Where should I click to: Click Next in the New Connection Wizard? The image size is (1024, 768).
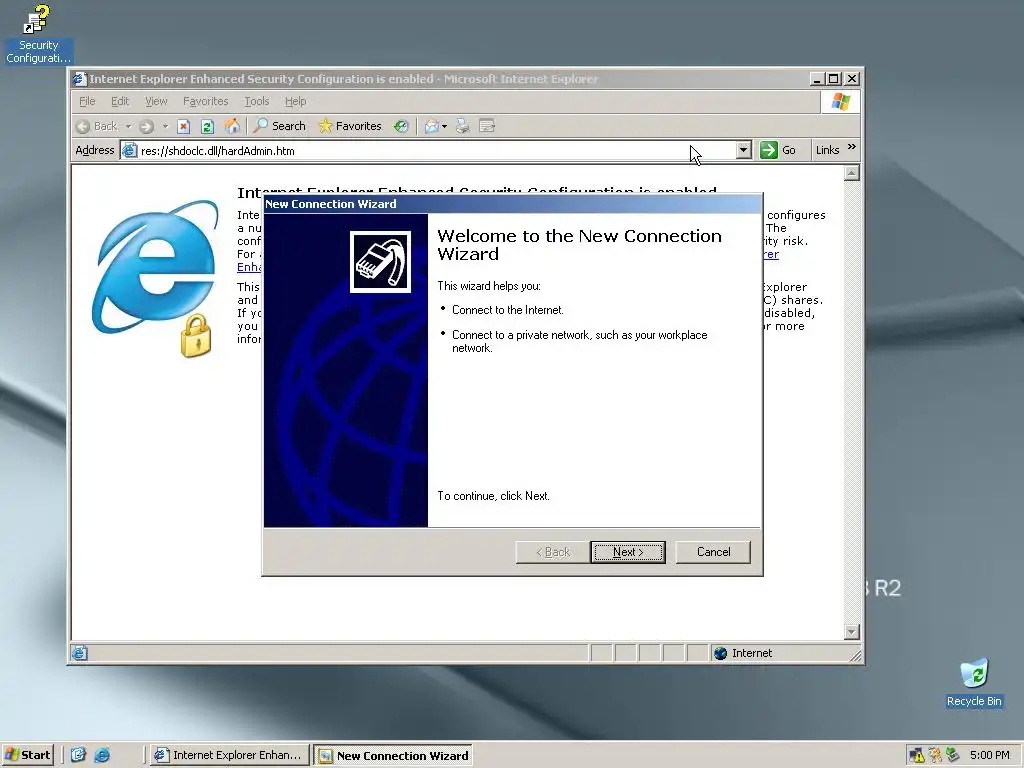tap(628, 552)
